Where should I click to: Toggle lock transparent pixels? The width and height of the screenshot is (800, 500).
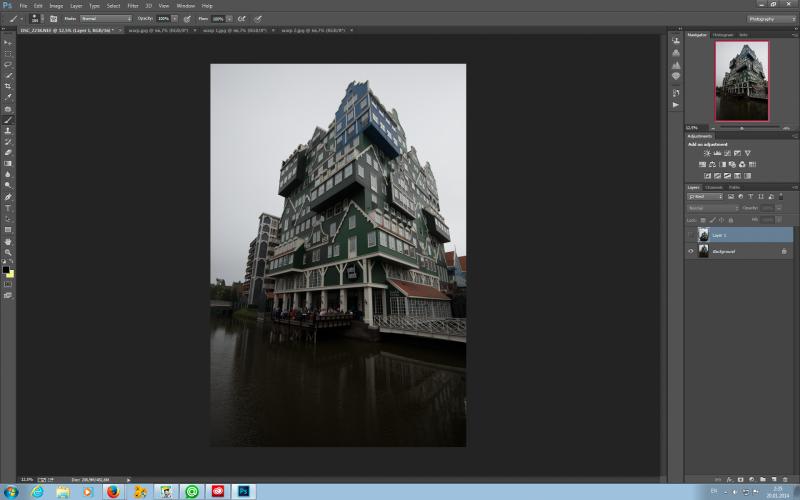pyautogui.click(x=703, y=220)
